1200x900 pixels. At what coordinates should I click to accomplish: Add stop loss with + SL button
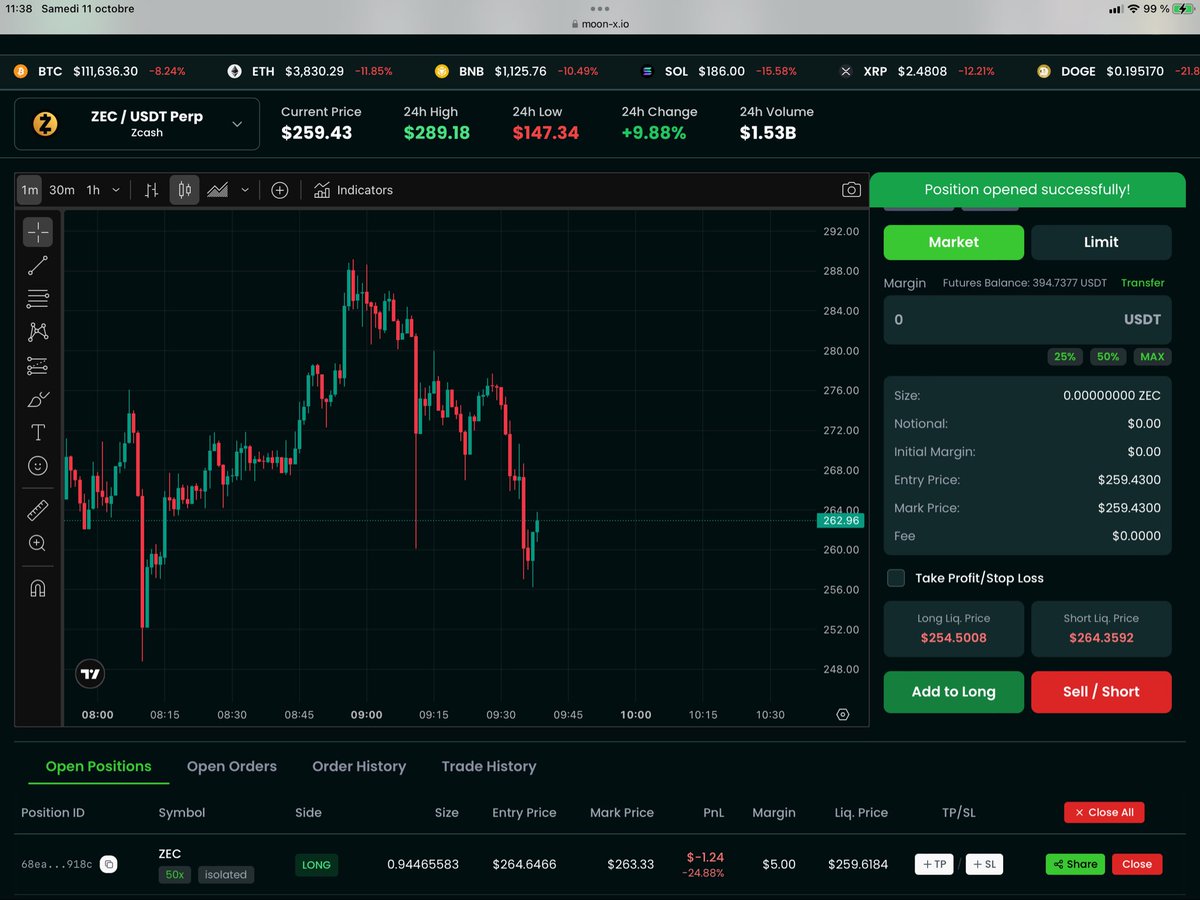[x=984, y=864]
